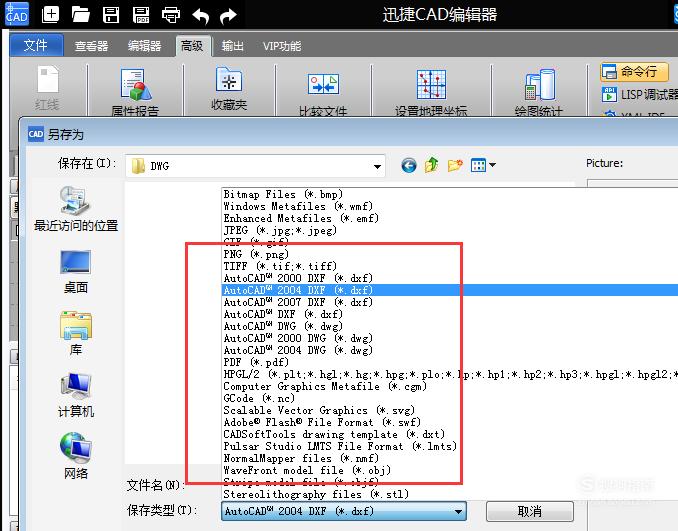Go to 库 libraries location
This screenshot has height=531, width=678.
pos(76,334)
